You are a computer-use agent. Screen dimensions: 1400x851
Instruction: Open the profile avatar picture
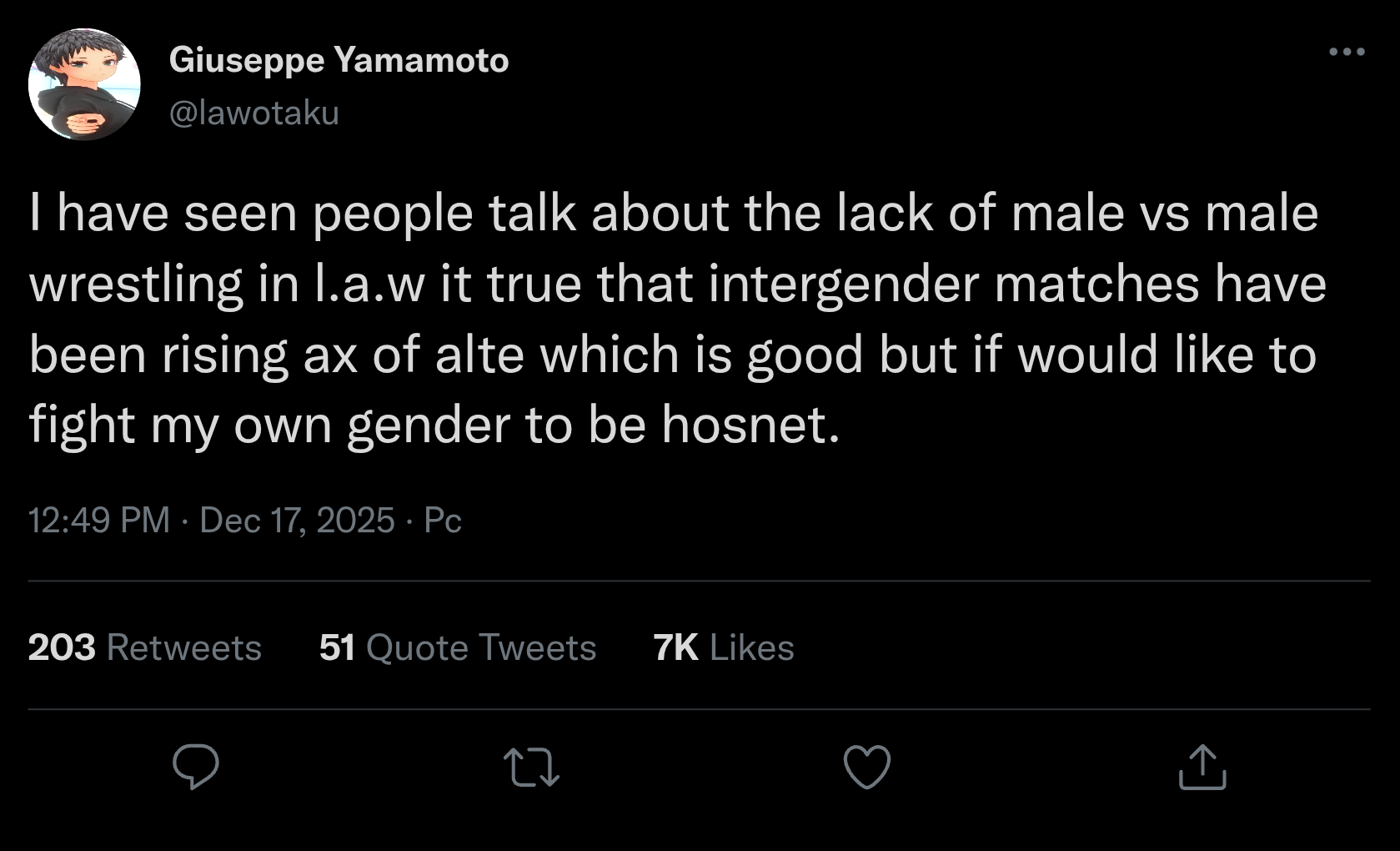(x=84, y=84)
